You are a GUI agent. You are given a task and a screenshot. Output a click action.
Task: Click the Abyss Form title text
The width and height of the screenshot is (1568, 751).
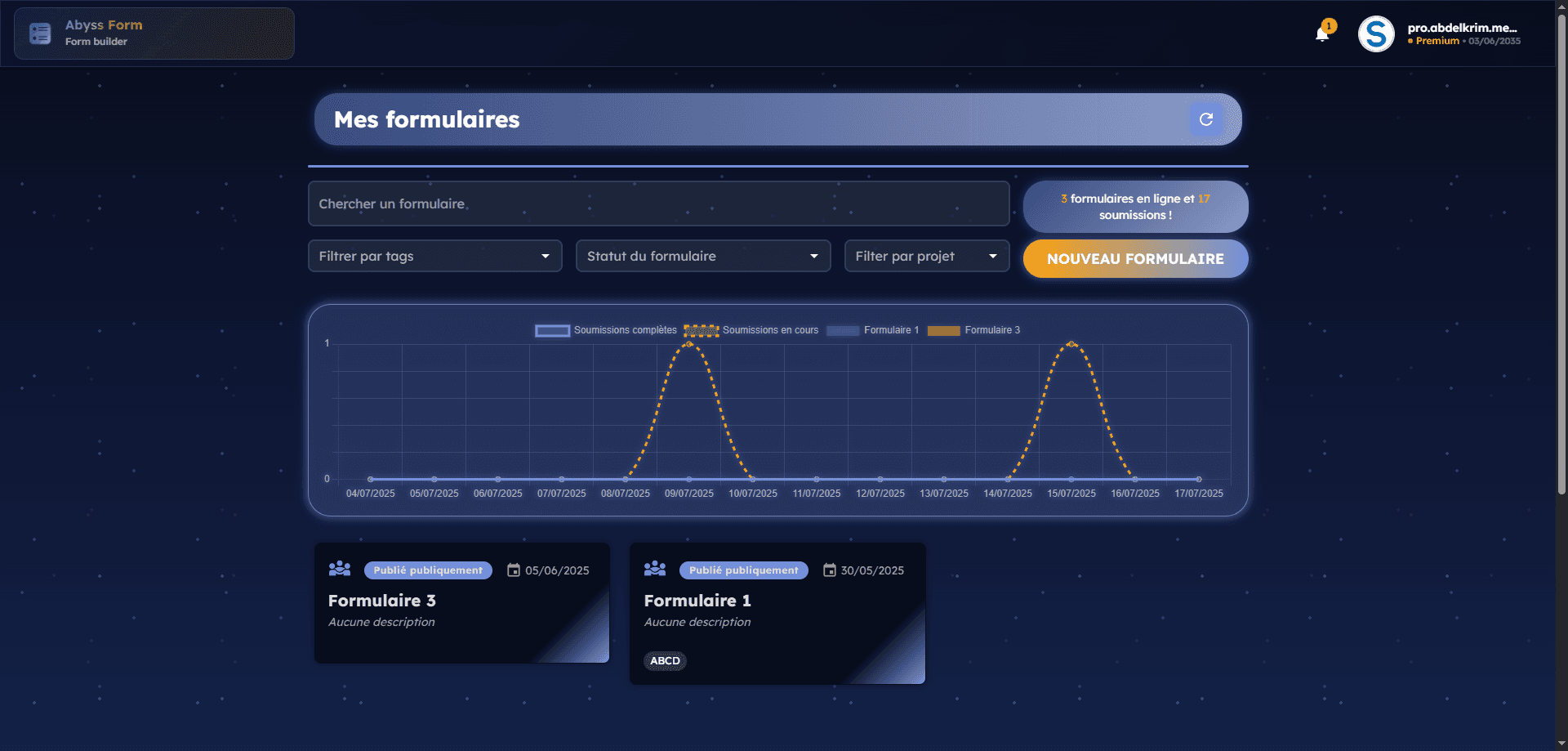click(x=104, y=25)
